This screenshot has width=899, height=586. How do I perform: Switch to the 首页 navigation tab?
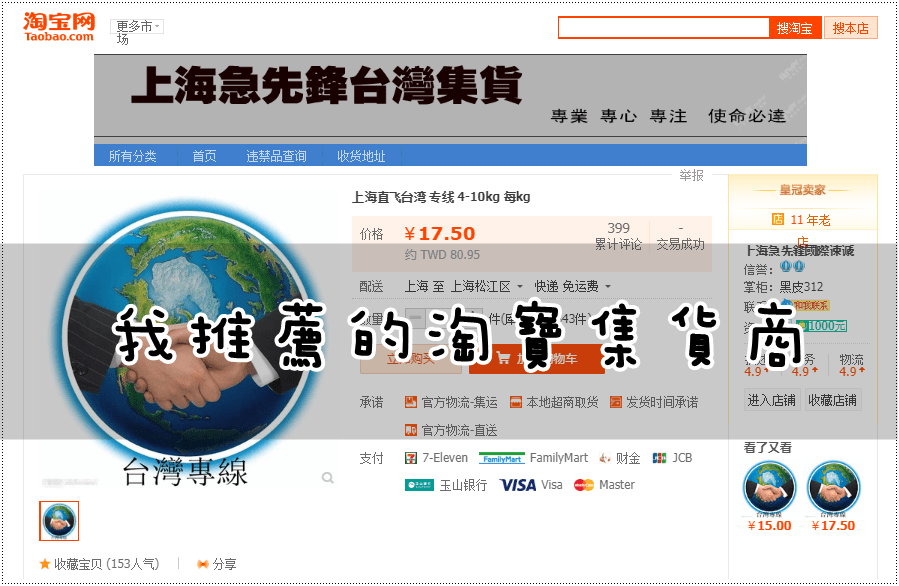(203, 155)
